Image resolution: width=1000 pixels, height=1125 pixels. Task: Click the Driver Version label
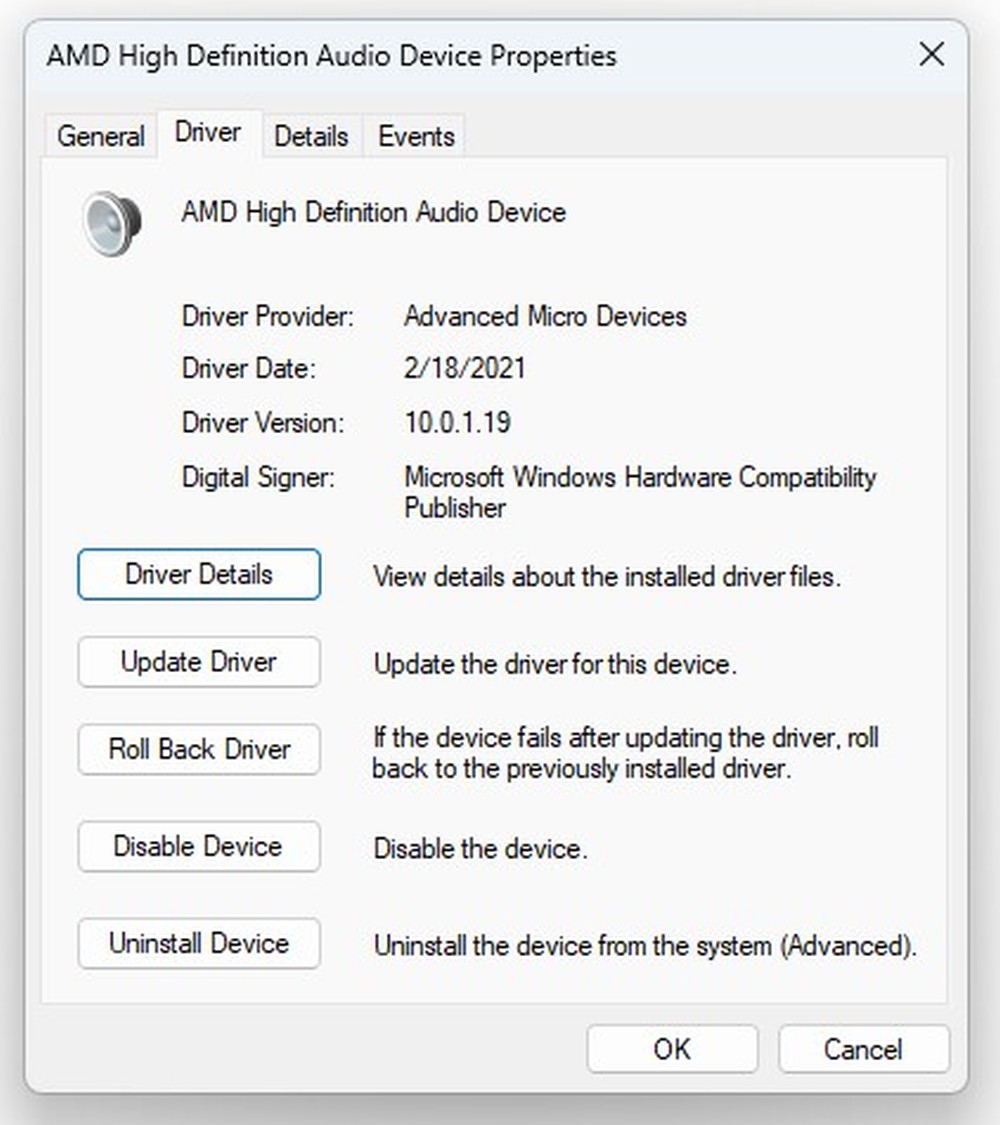pos(263,422)
